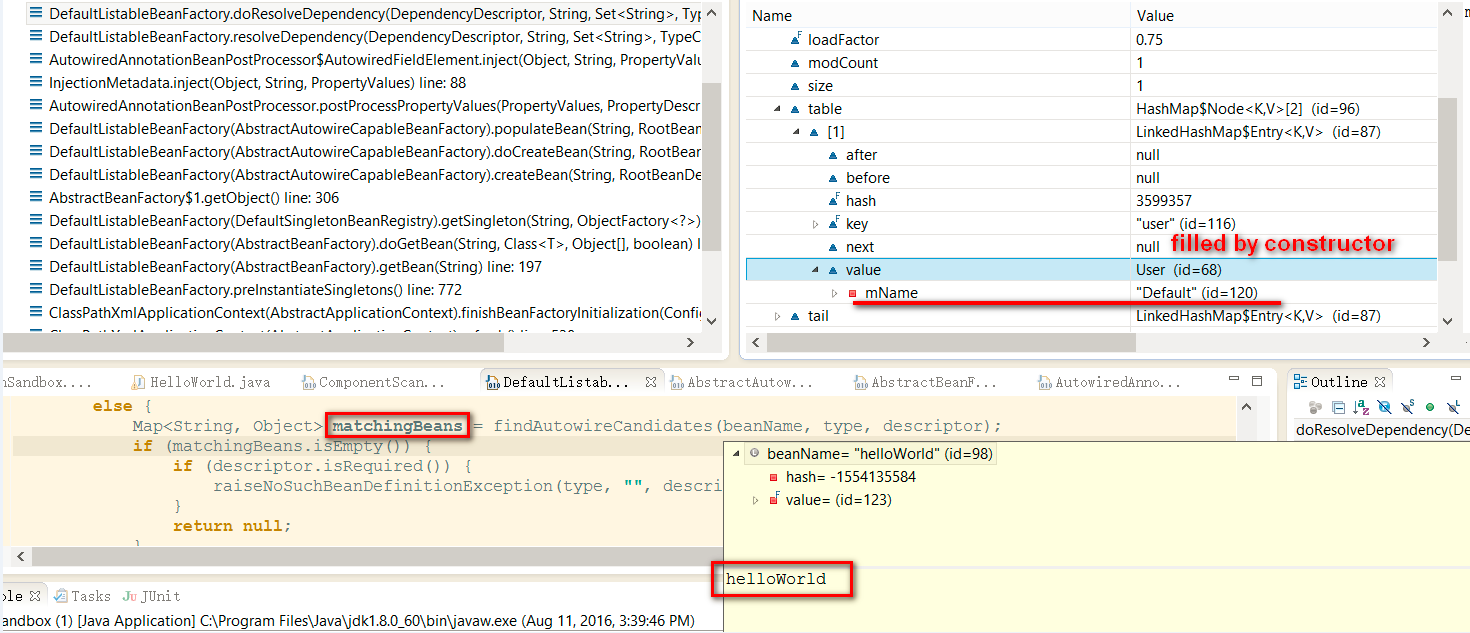Close the DefaultListab... editor tab
Screen dimensions: 1470x633
pos(649,382)
